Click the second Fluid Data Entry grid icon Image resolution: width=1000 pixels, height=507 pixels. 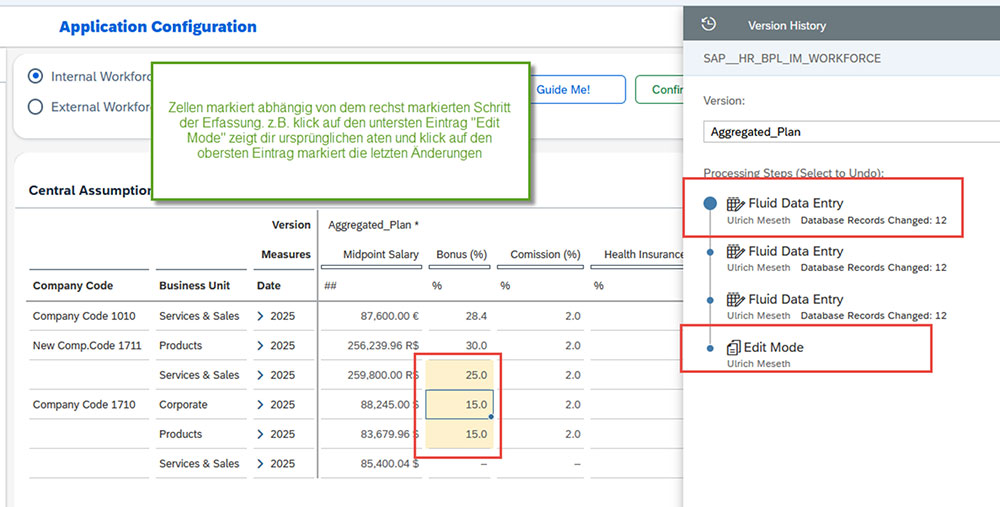coord(736,252)
